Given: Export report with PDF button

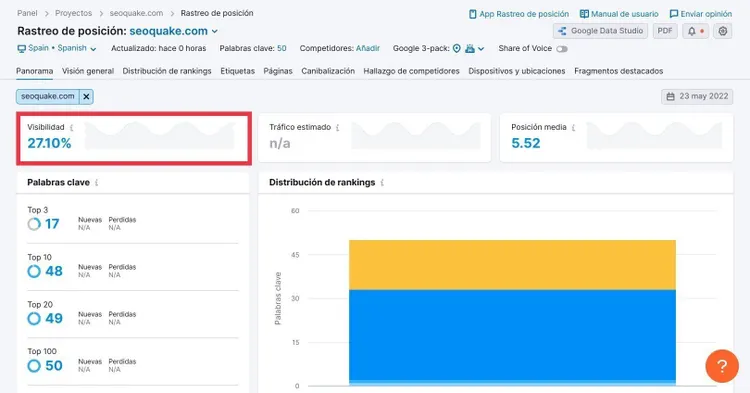Looking at the screenshot, I should [665, 31].
